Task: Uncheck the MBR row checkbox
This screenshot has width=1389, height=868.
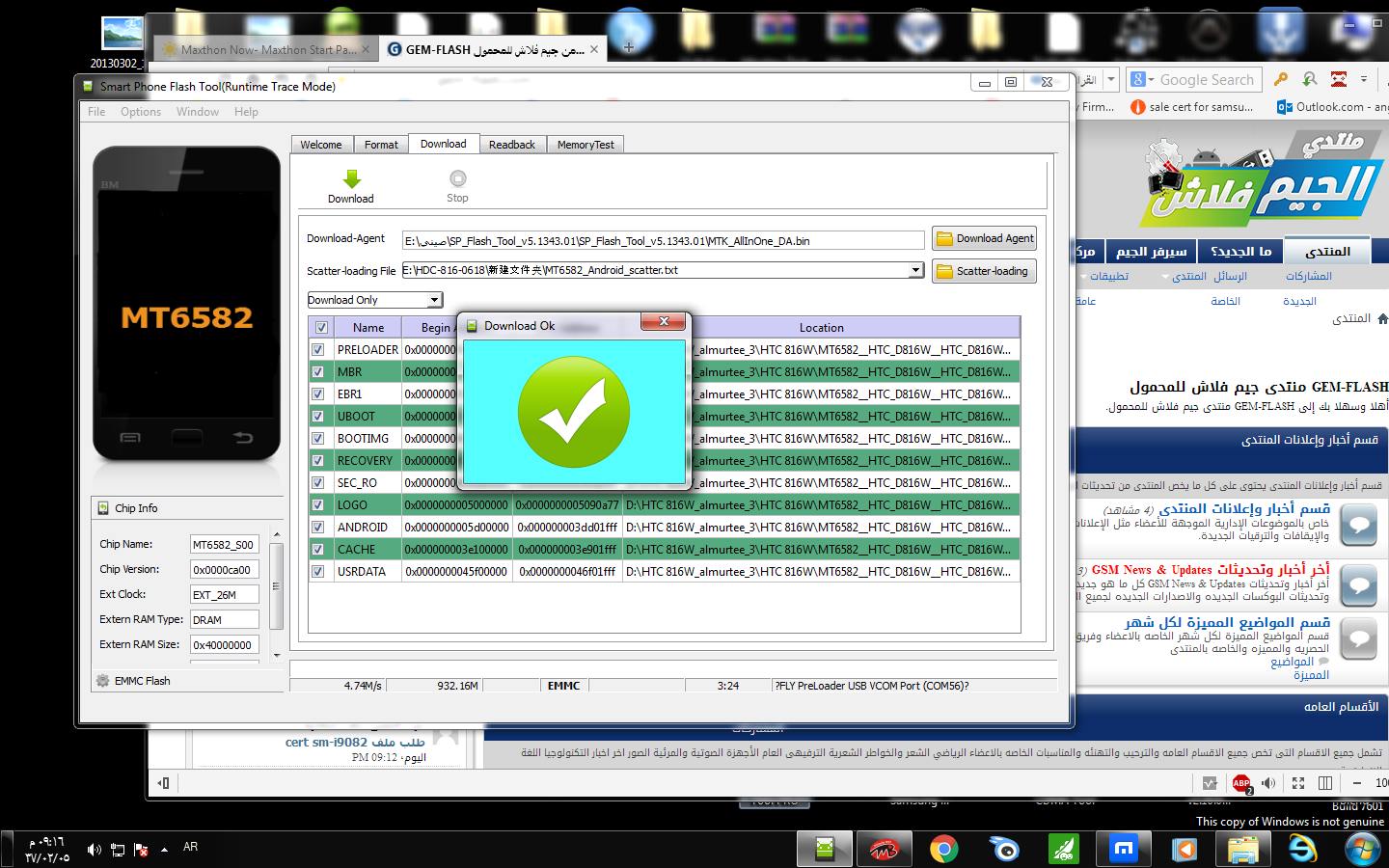Action: click(x=318, y=372)
